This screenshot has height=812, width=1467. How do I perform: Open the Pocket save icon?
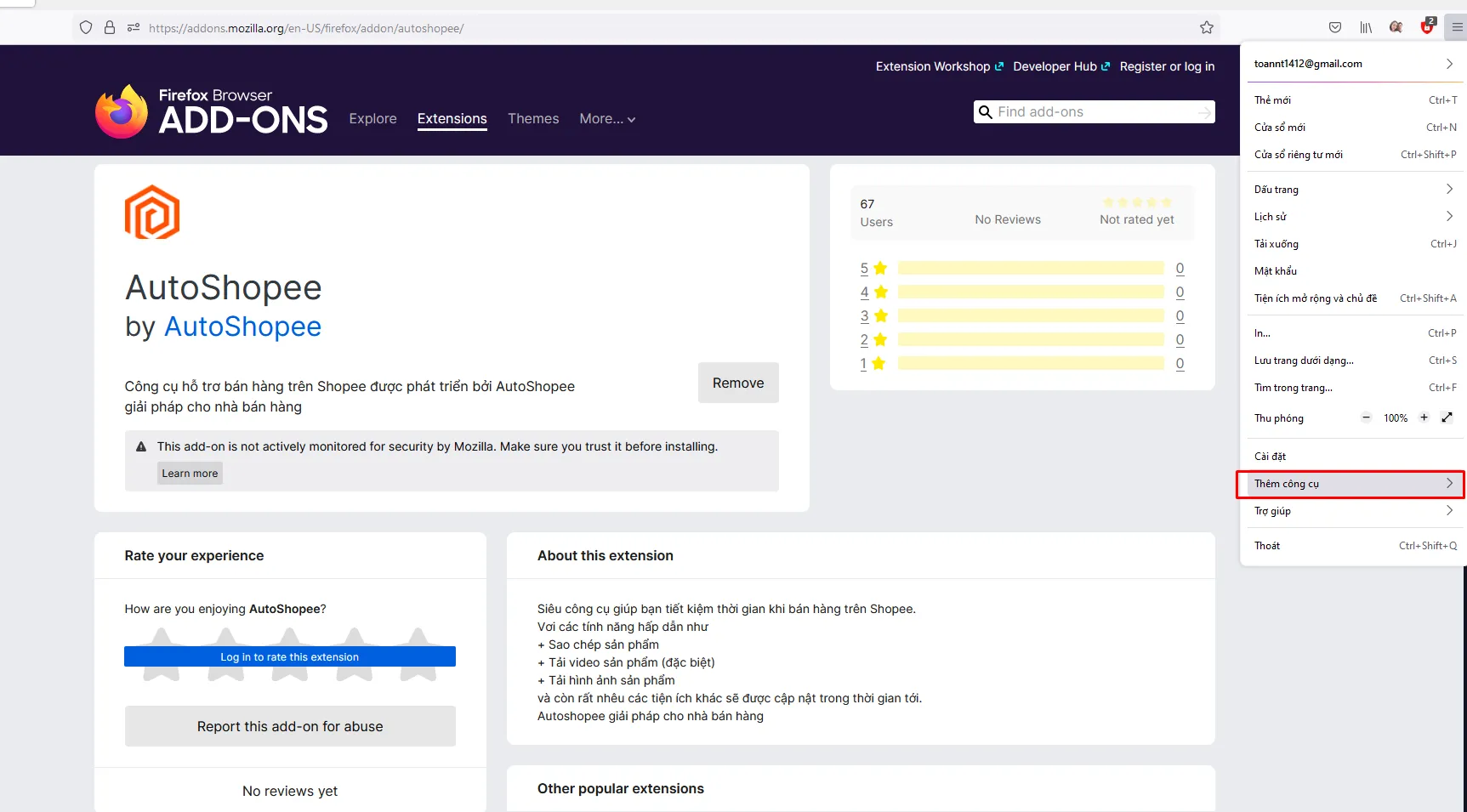(x=1335, y=27)
